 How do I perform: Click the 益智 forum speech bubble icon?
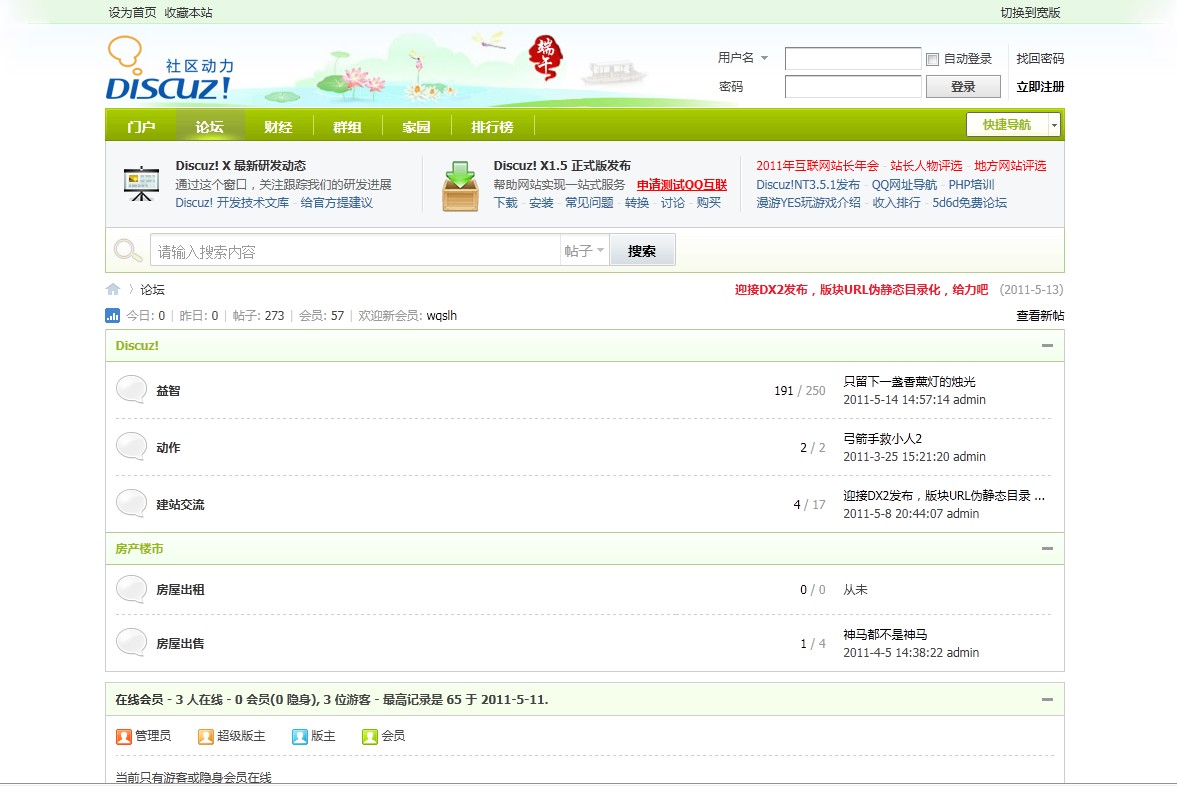(x=131, y=390)
